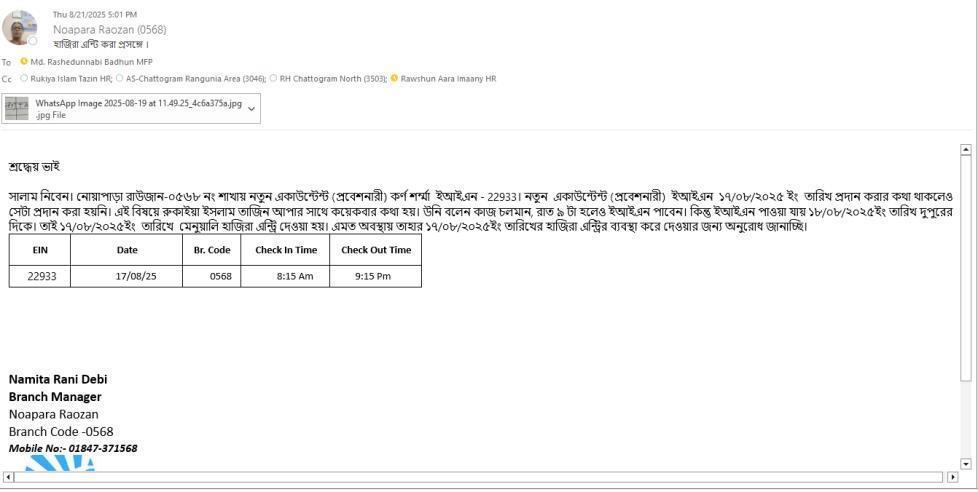
Task: Click the WhatsApp Image attachment filename
Action: tap(138, 103)
